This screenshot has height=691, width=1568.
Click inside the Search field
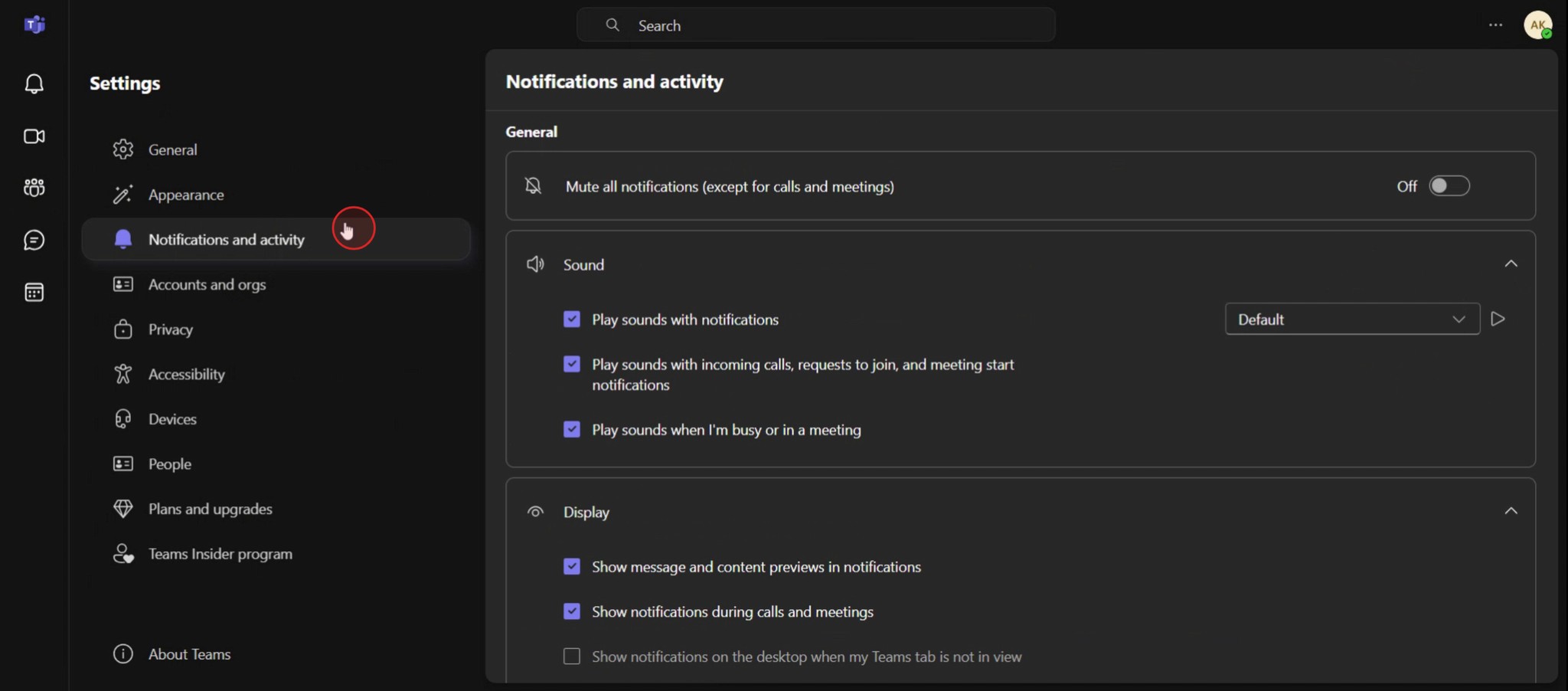click(x=815, y=25)
